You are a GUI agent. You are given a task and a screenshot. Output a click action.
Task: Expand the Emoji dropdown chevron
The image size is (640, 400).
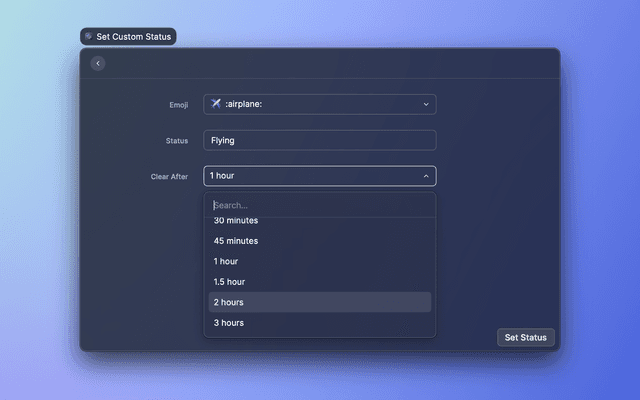[425, 104]
